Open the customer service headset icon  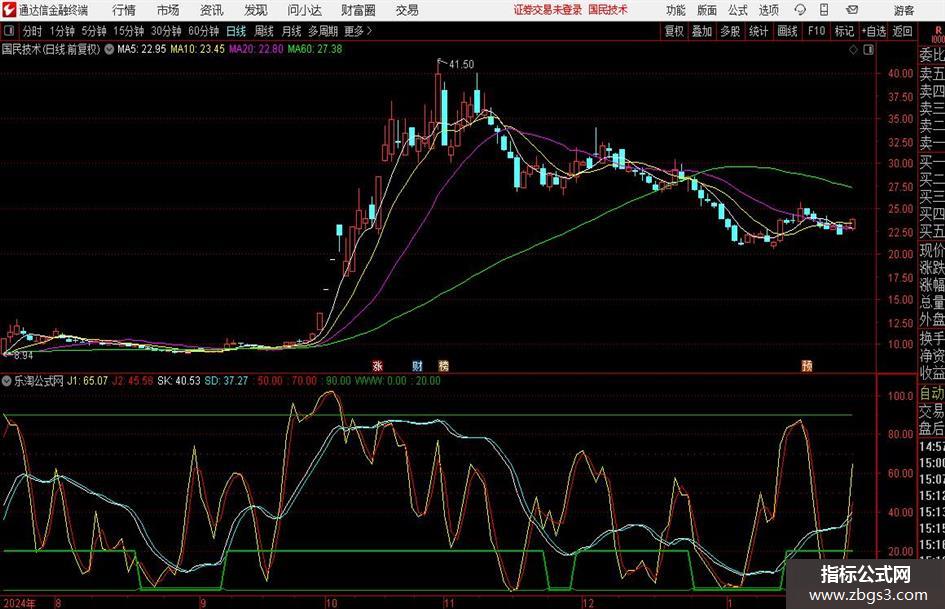pos(800,10)
